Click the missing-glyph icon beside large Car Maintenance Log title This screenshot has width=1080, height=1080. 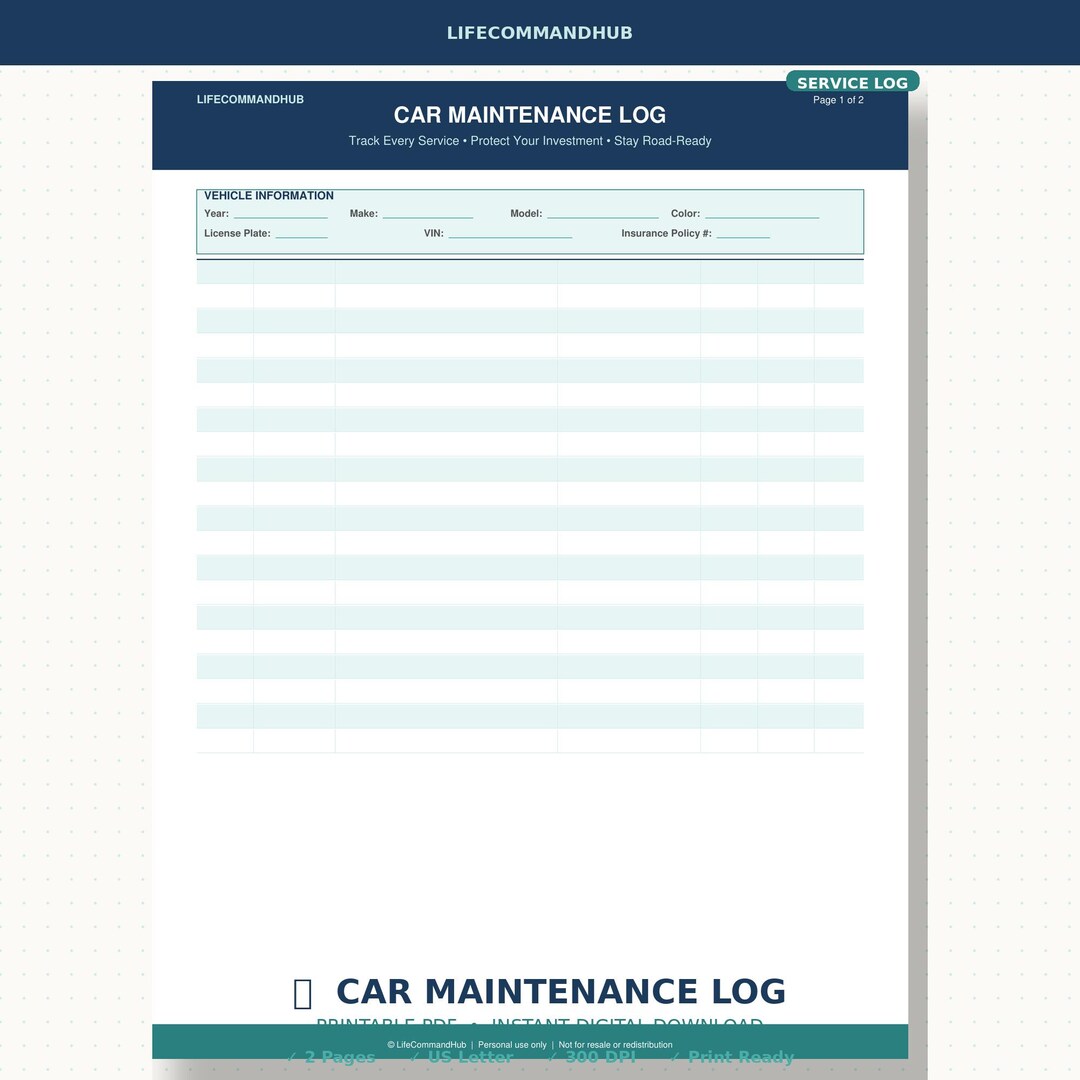click(302, 994)
